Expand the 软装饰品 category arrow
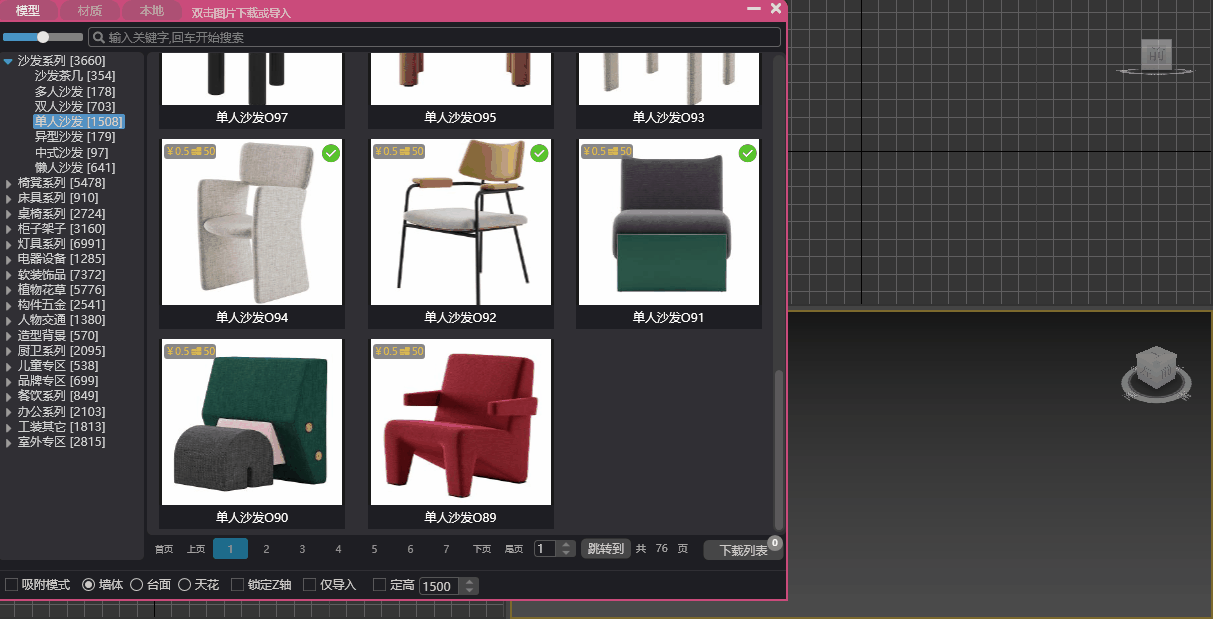This screenshot has width=1213, height=619. (x=9, y=275)
